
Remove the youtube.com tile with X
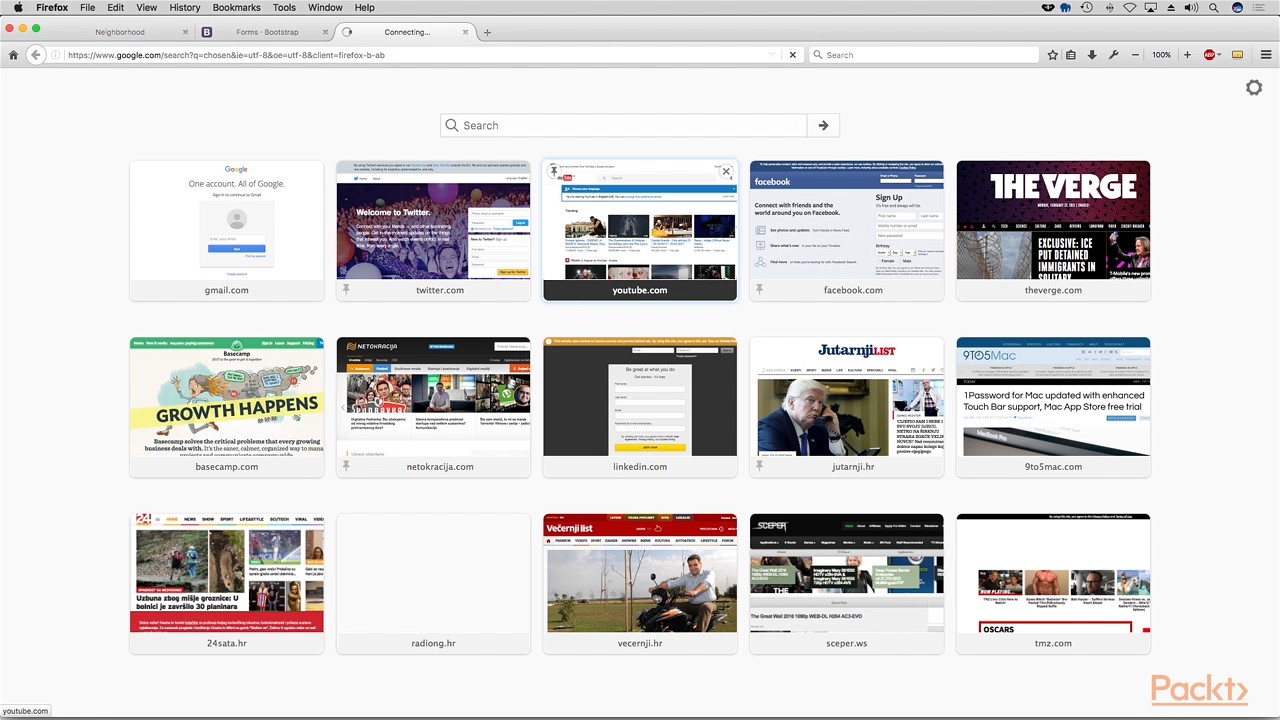coord(726,172)
